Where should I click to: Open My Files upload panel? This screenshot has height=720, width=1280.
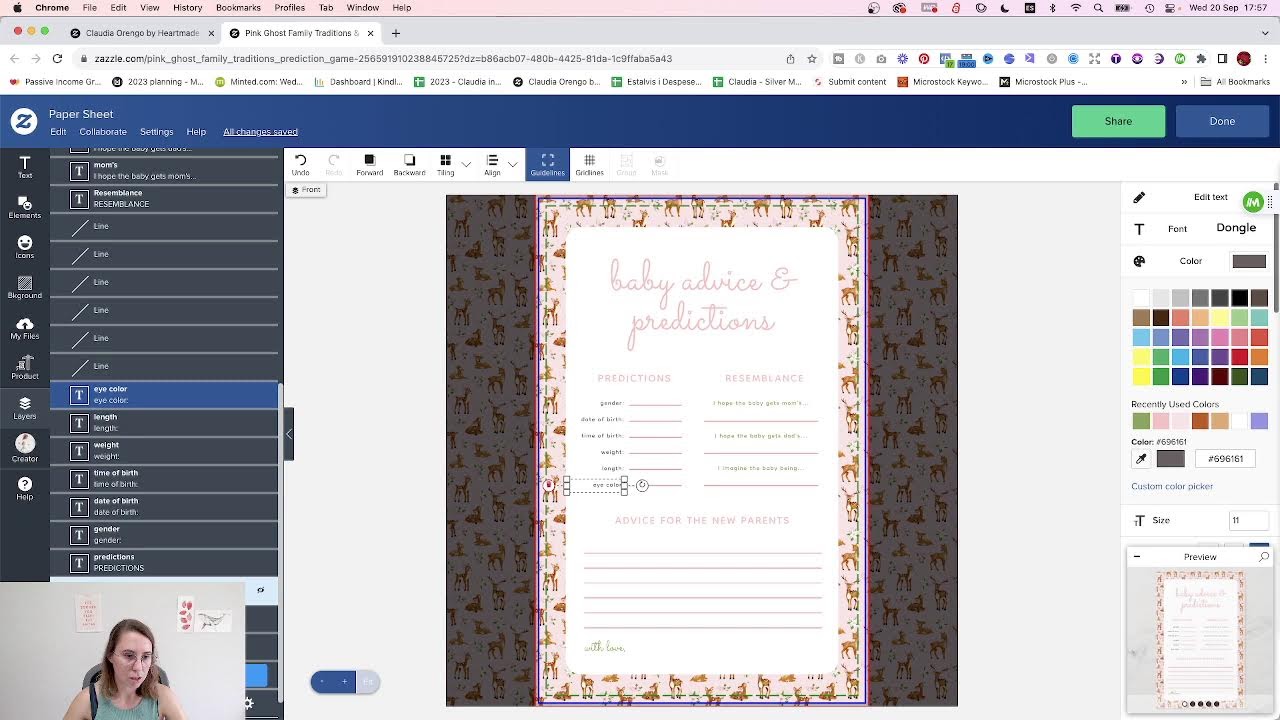click(x=25, y=328)
